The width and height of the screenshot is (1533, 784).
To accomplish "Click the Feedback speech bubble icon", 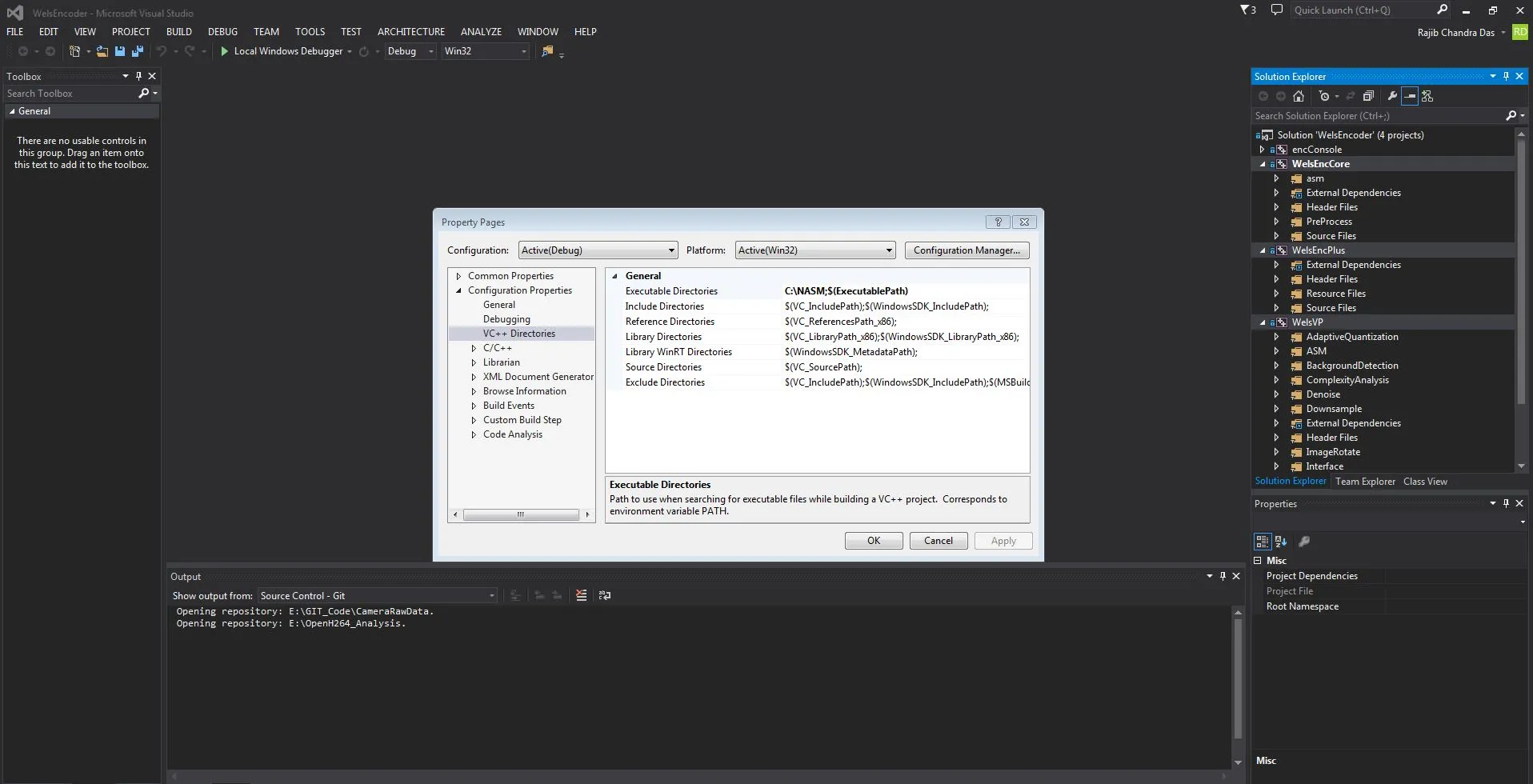I will click(1277, 10).
